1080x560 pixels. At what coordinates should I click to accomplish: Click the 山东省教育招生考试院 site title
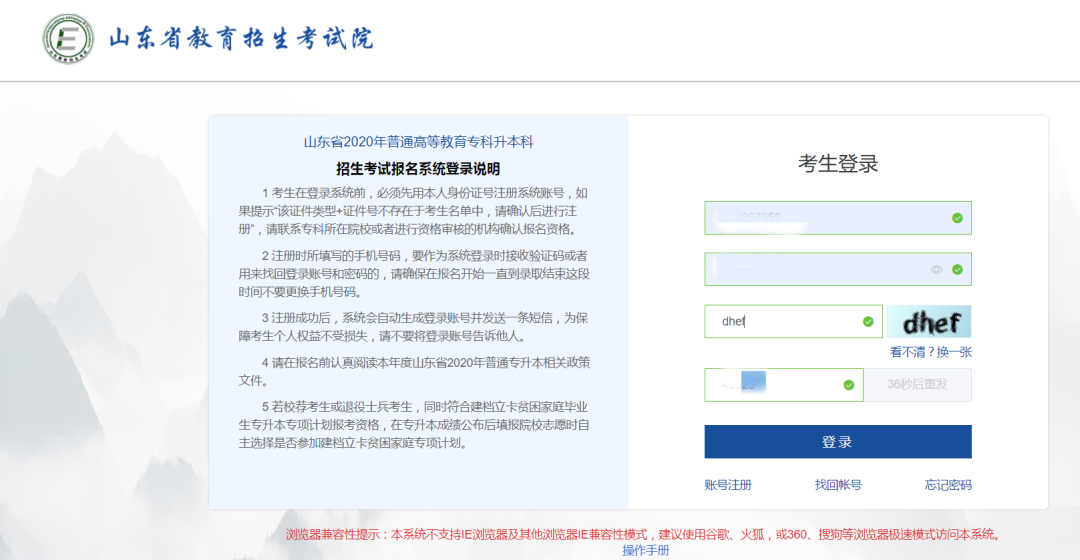point(241,40)
